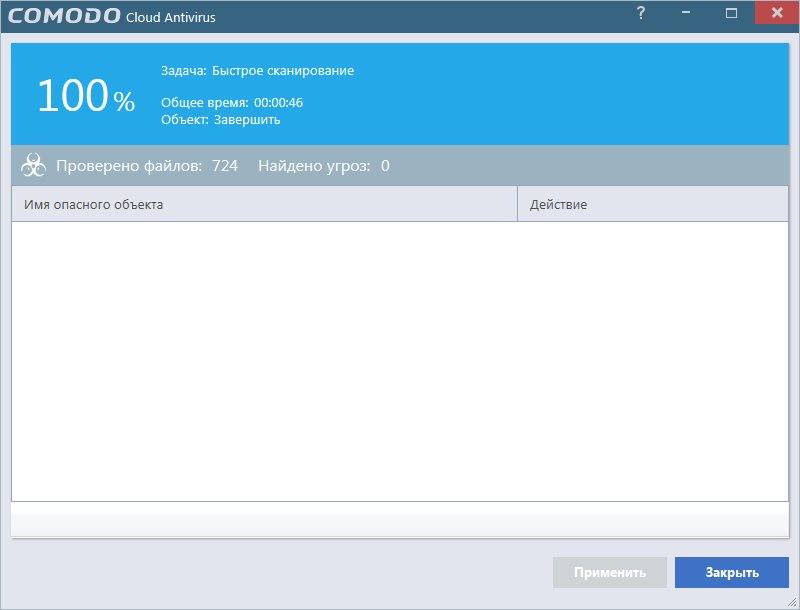Image resolution: width=800 pixels, height=610 pixels.
Task: Click the Задача: Быстрое сканирование text
Action: pos(258,70)
